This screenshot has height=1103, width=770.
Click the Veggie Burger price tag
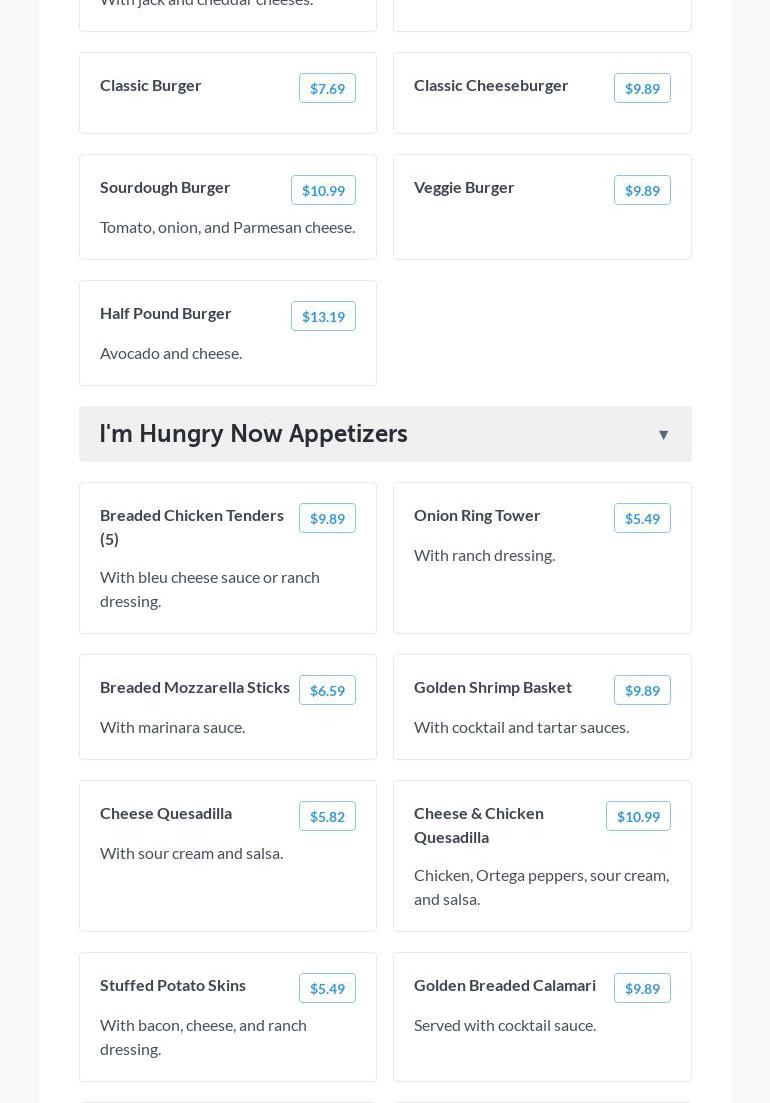point(642,190)
